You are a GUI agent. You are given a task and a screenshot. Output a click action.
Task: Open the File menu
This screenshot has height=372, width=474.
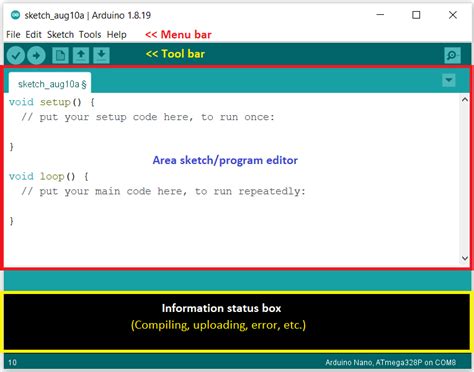click(13, 34)
